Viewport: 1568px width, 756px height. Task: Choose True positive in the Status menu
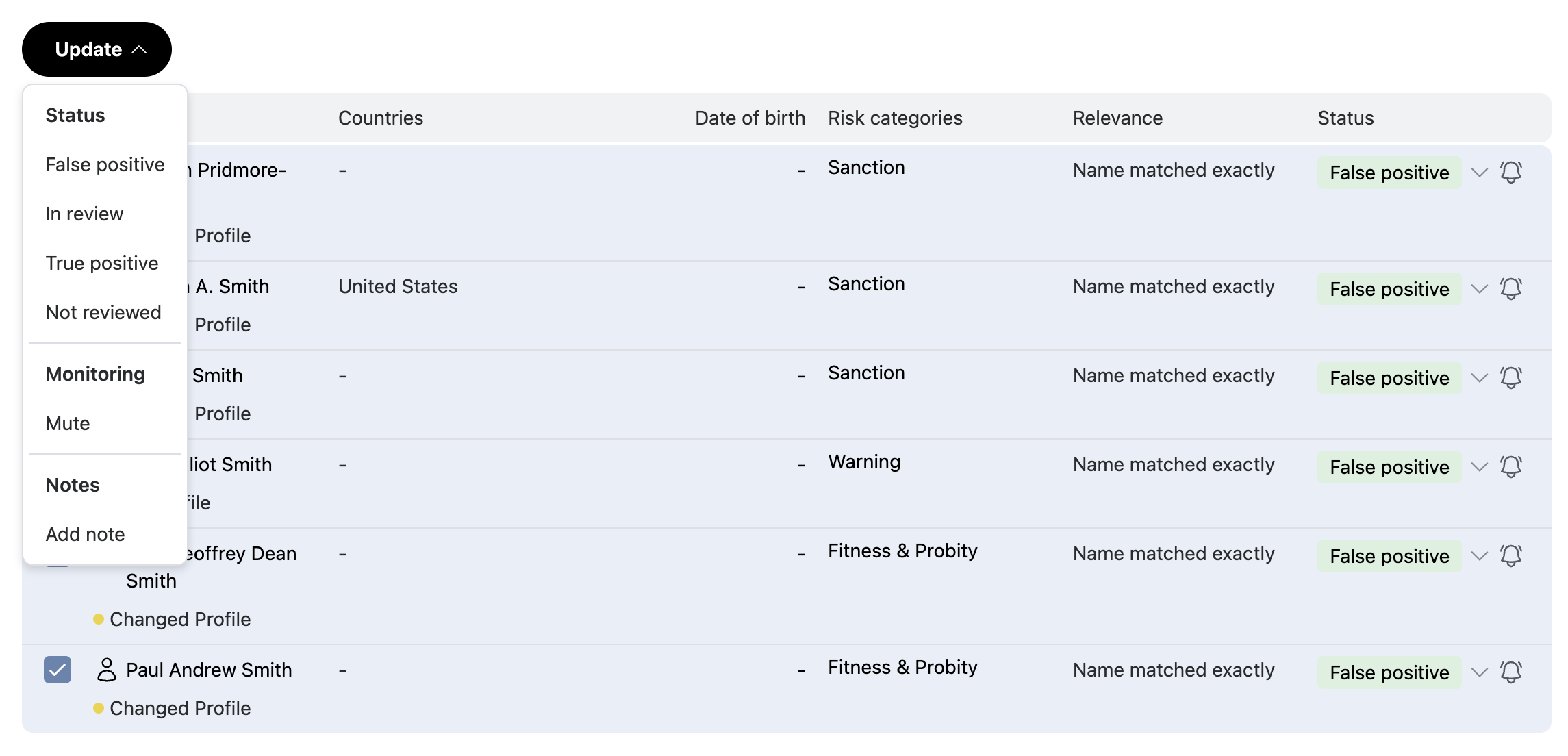[x=102, y=263]
